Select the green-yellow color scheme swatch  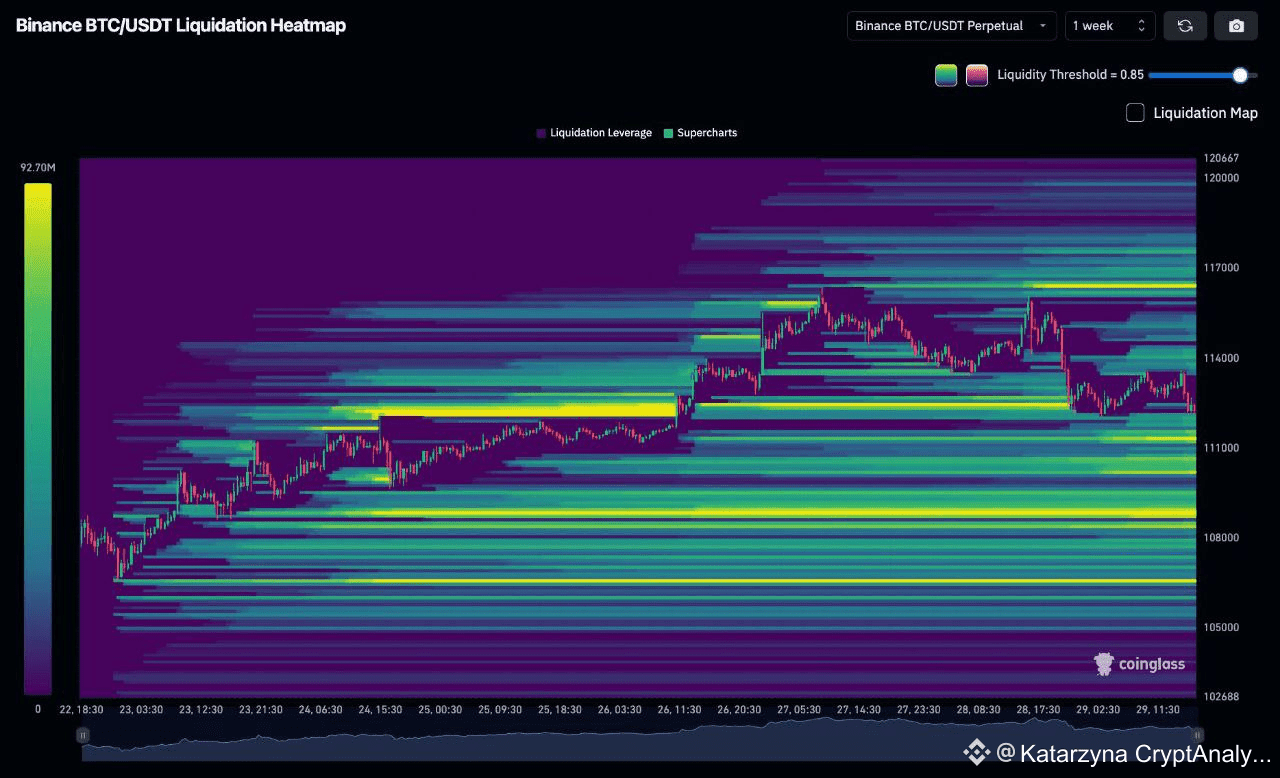[x=946, y=75]
